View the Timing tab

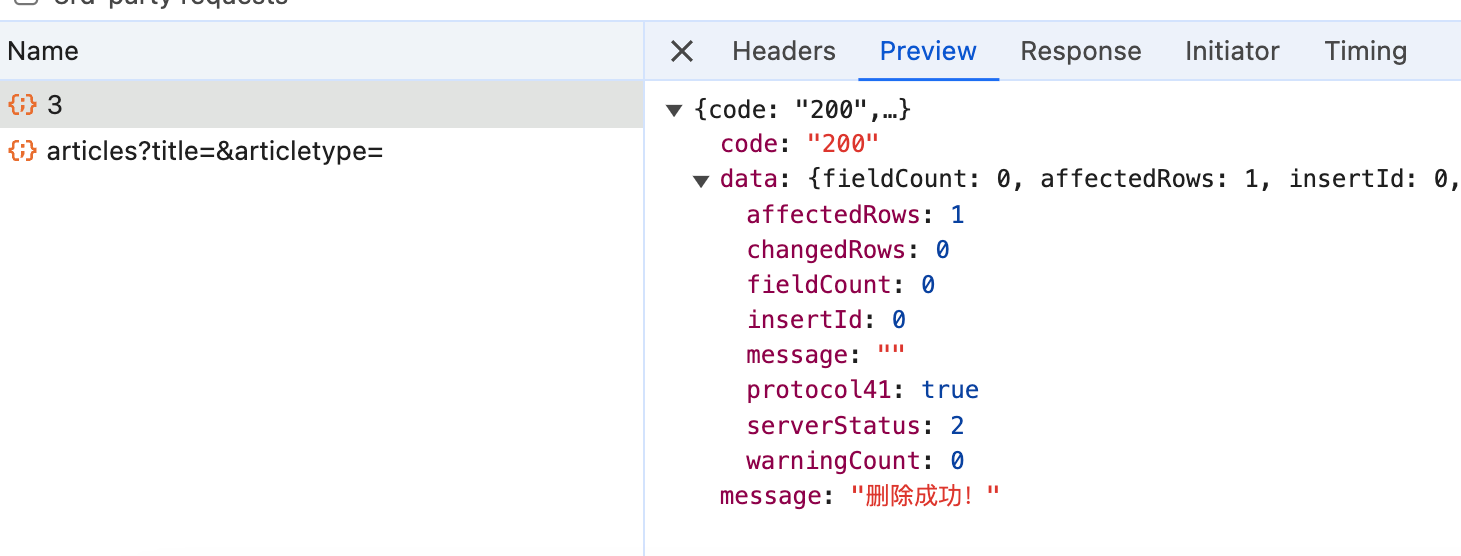1365,52
